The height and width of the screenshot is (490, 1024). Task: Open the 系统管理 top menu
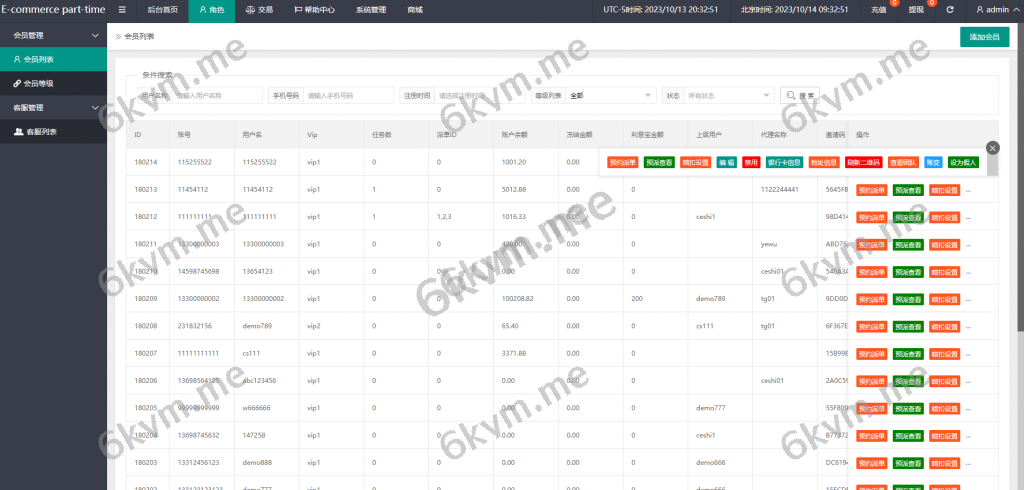tap(371, 10)
